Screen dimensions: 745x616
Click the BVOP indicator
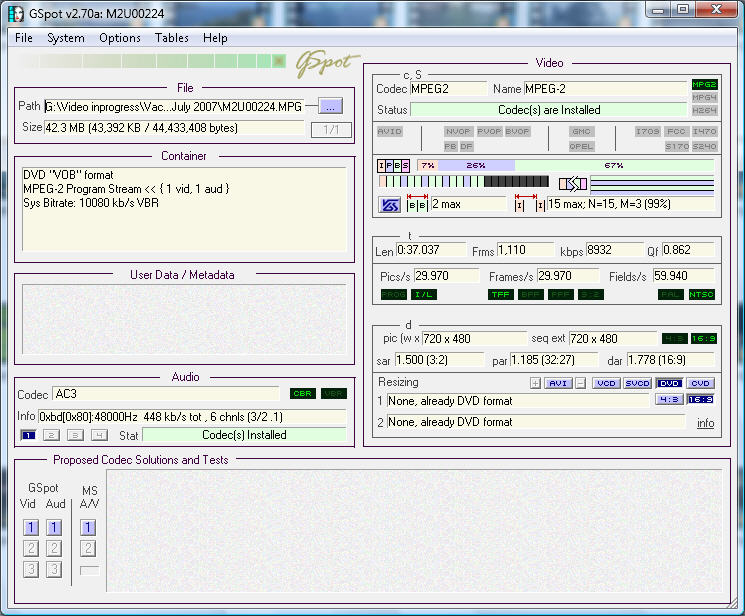pos(517,131)
